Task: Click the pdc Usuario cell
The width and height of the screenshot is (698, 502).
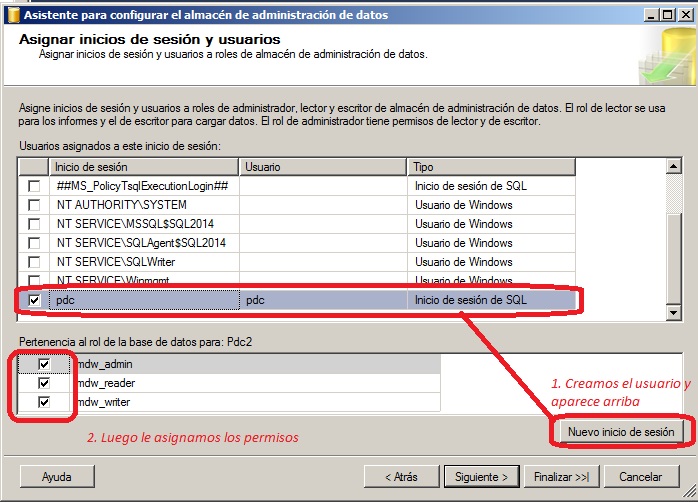Action: click(x=323, y=300)
